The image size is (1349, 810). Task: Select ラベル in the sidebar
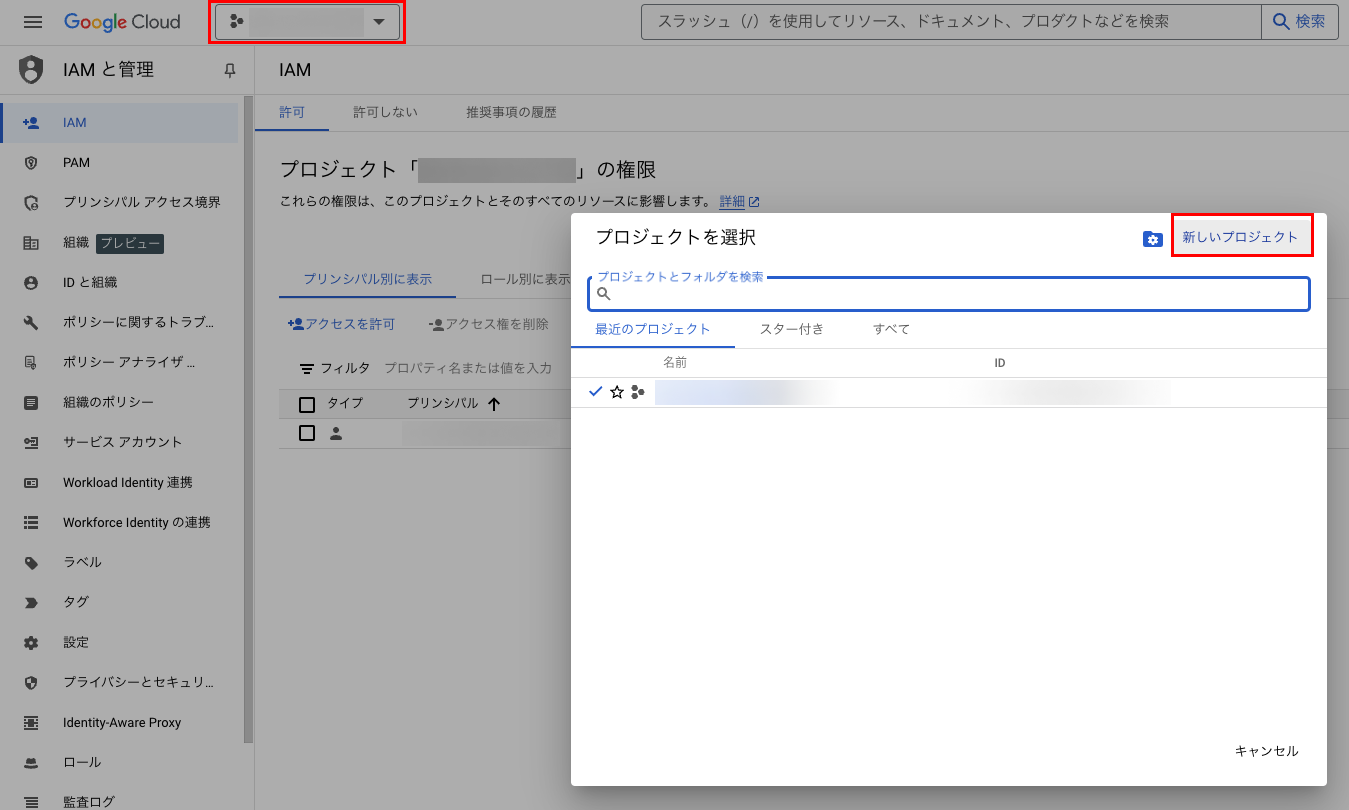pyautogui.click(x=92, y=561)
